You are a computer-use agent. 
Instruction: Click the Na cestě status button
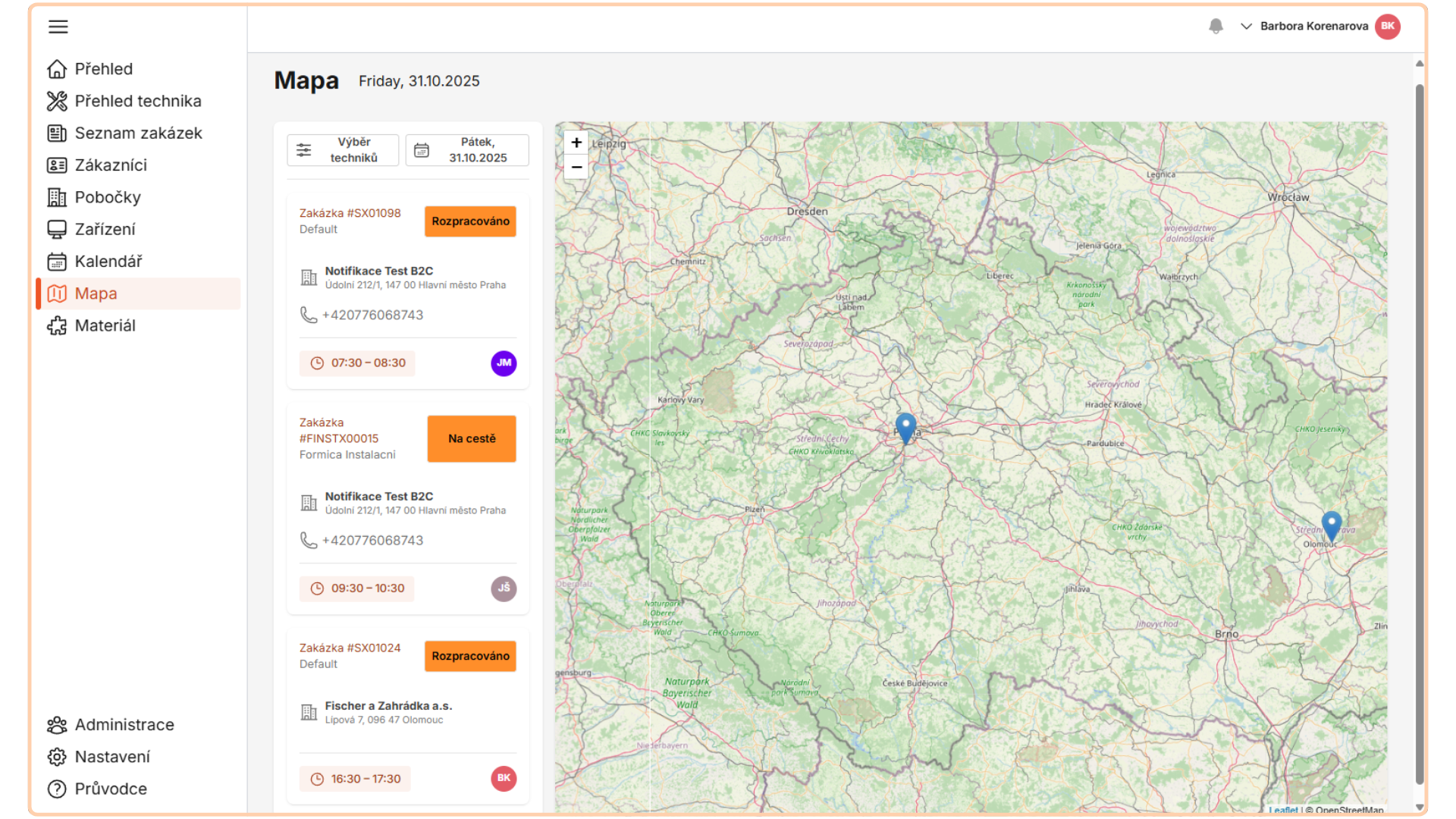click(471, 439)
